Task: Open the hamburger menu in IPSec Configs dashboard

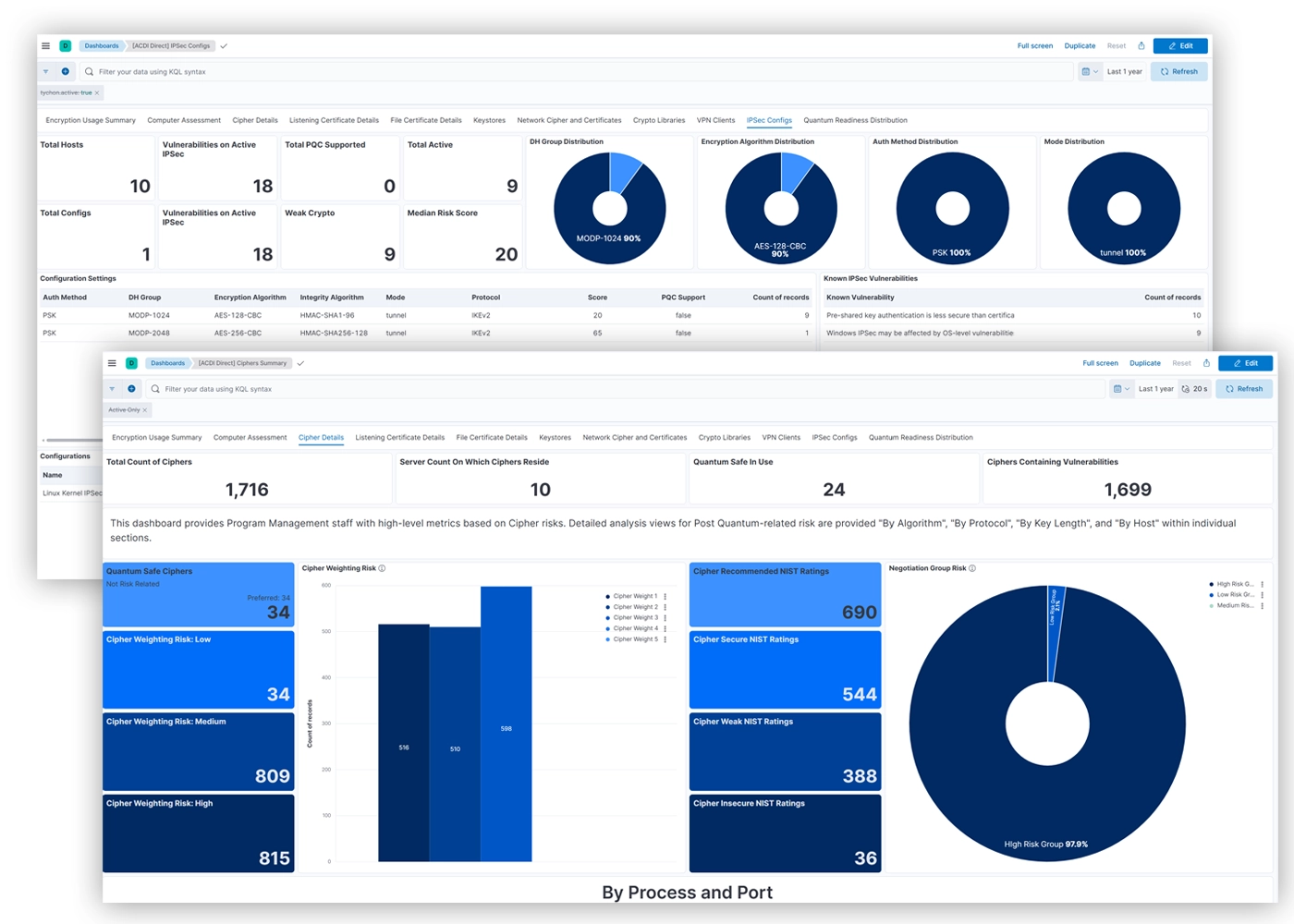Action: (45, 45)
